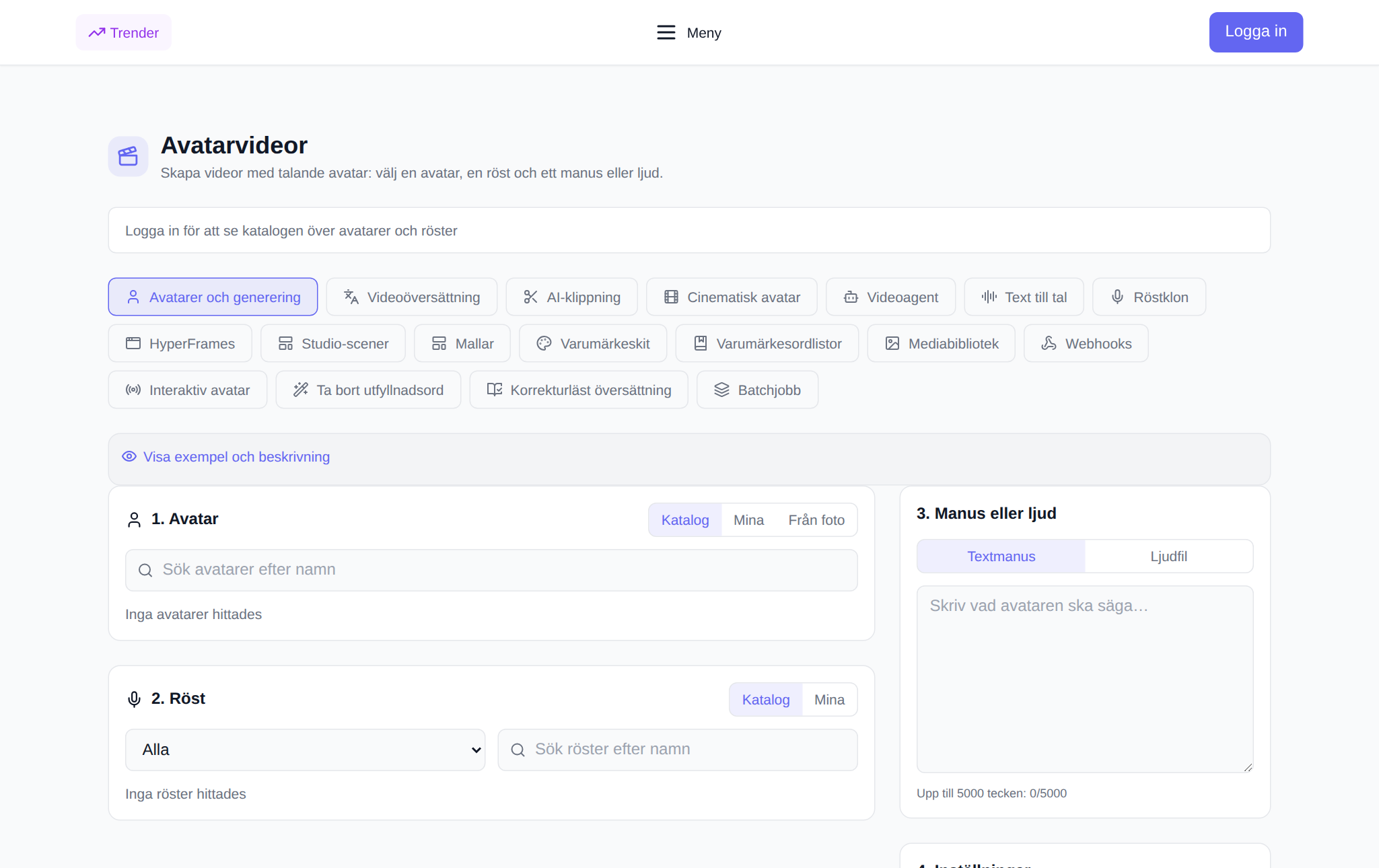Screen dimensions: 1379x868
Task: Click the waveform icon on Text till tal
Action: pyautogui.click(x=989, y=297)
